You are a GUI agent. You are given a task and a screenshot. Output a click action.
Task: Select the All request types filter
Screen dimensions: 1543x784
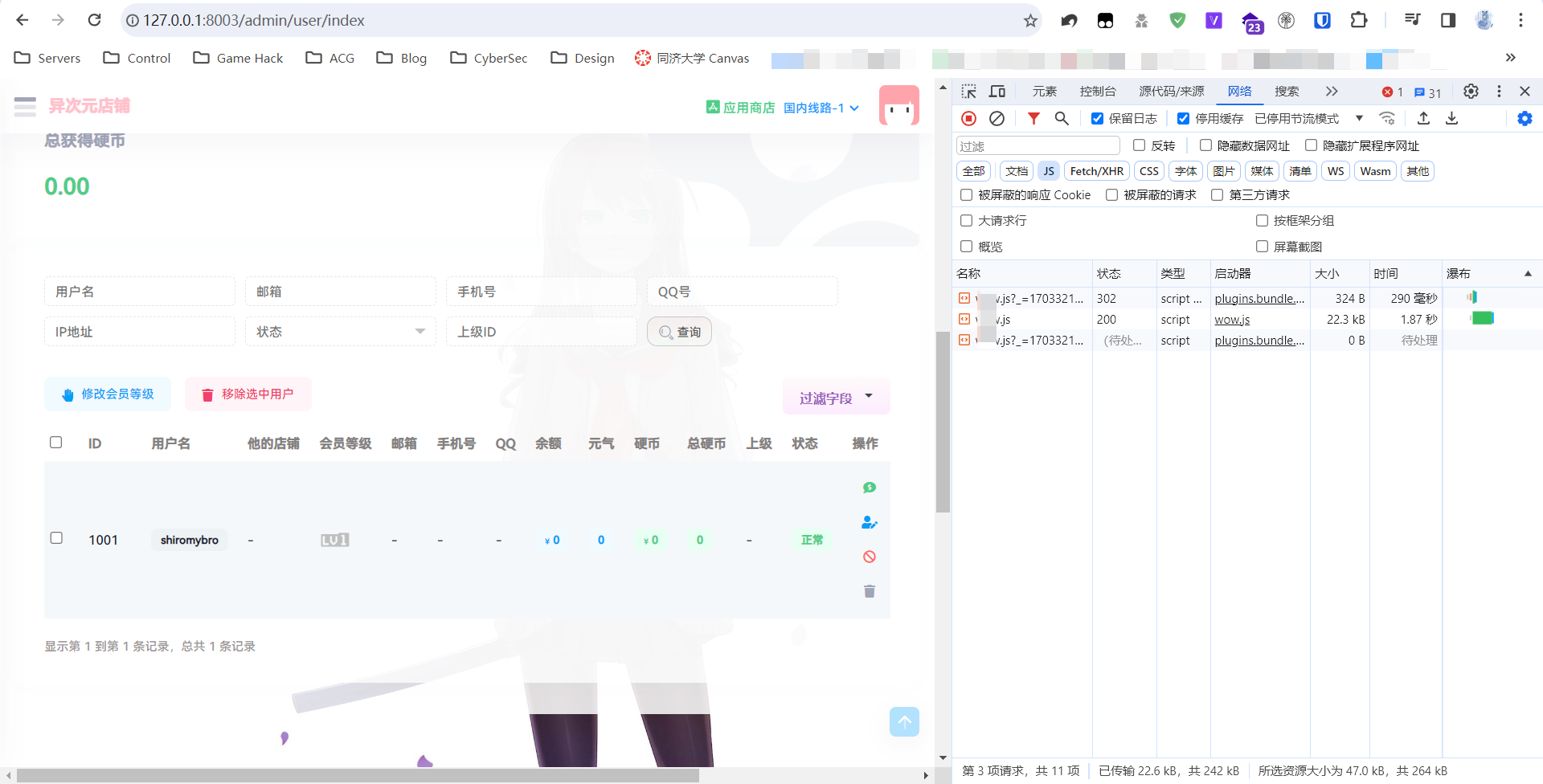(x=973, y=171)
